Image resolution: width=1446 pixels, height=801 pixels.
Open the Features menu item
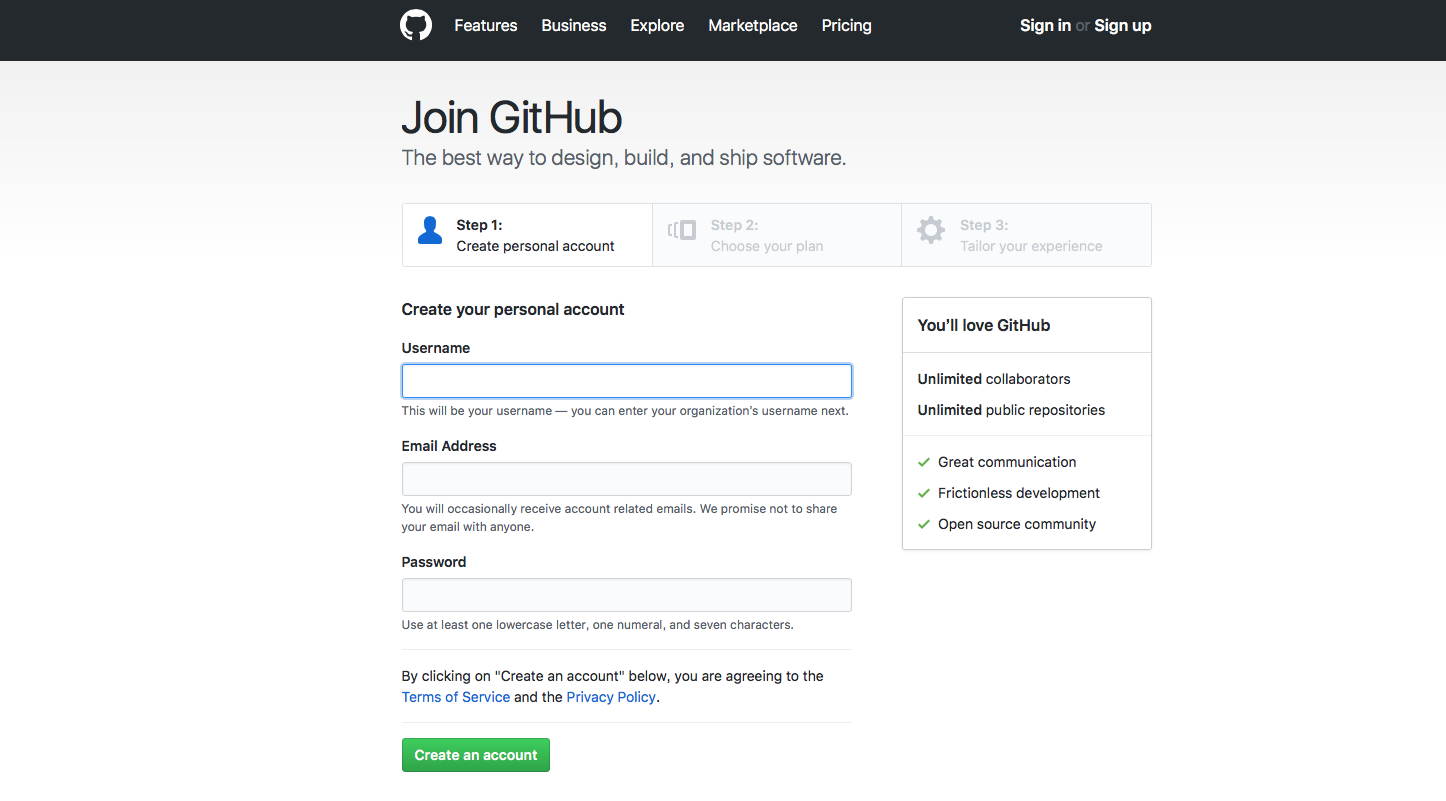[486, 26]
